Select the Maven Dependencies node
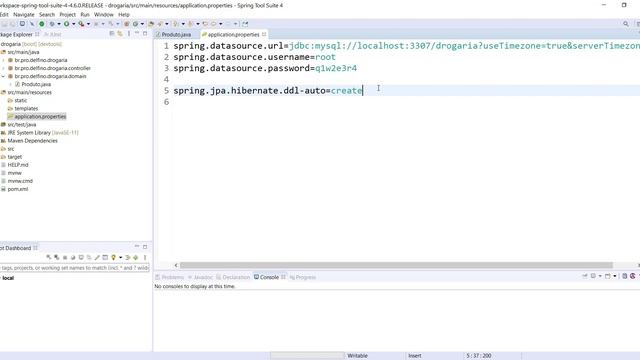The image size is (640, 360). click(32, 141)
